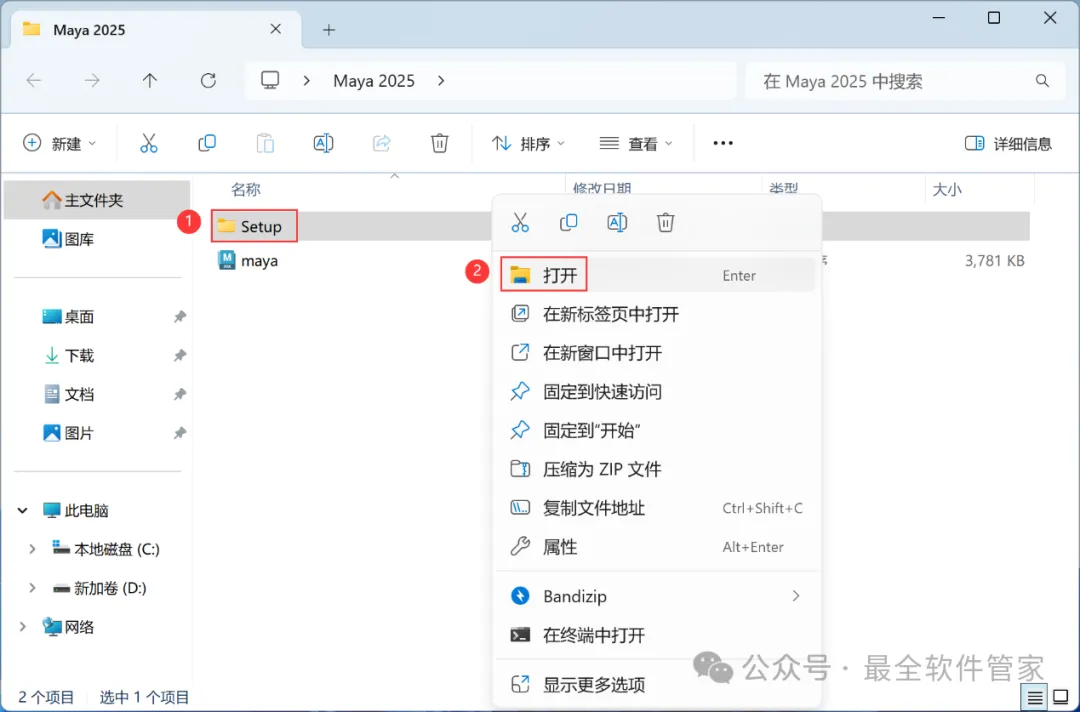Image resolution: width=1080 pixels, height=712 pixels.
Task: Expand the 本地磁盘 (C:) node
Action: click(32, 549)
